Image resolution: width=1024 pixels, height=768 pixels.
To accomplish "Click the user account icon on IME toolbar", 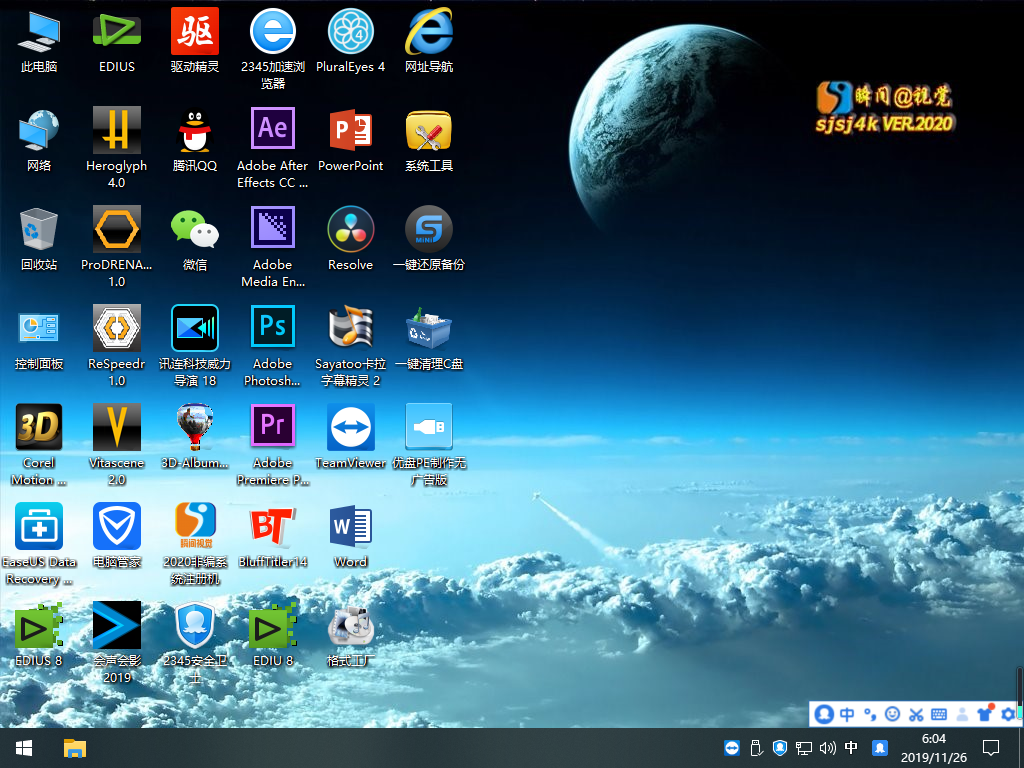I will [962, 714].
